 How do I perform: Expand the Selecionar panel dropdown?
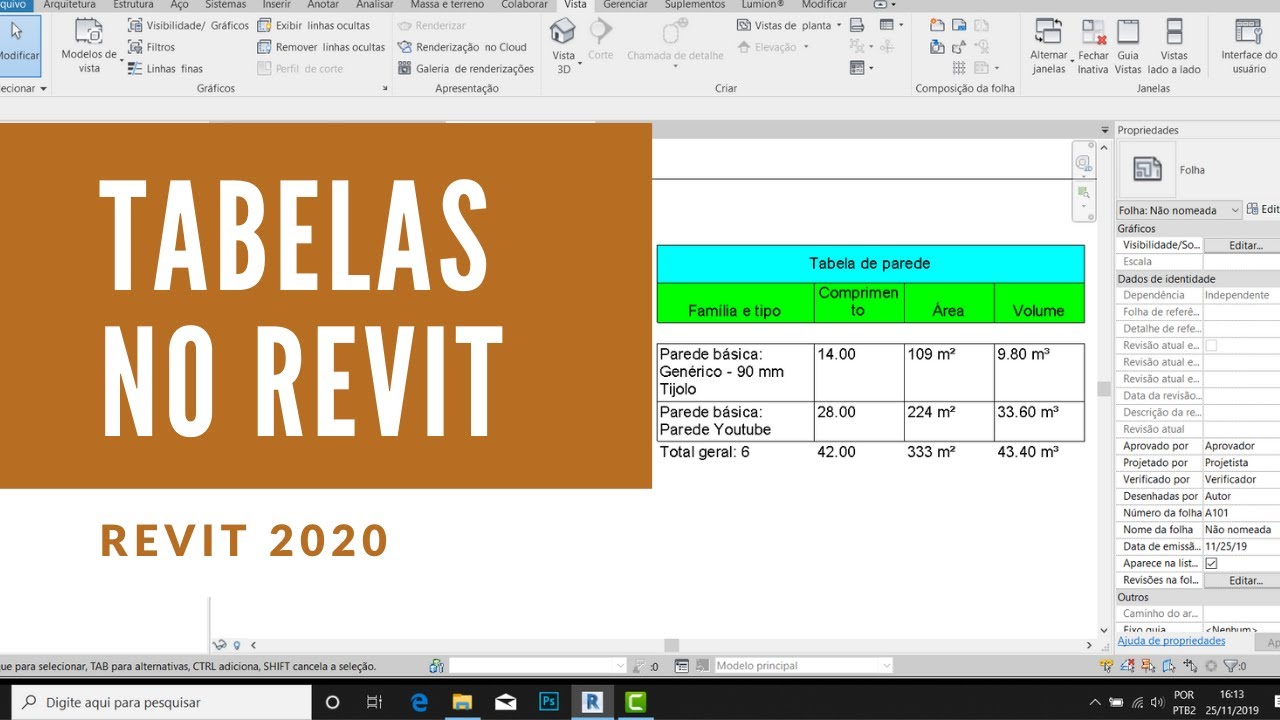[22, 88]
